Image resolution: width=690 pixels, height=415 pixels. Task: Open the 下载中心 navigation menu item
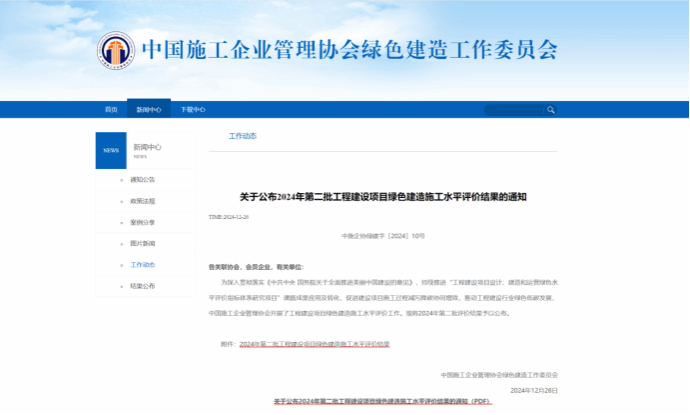tap(192, 109)
